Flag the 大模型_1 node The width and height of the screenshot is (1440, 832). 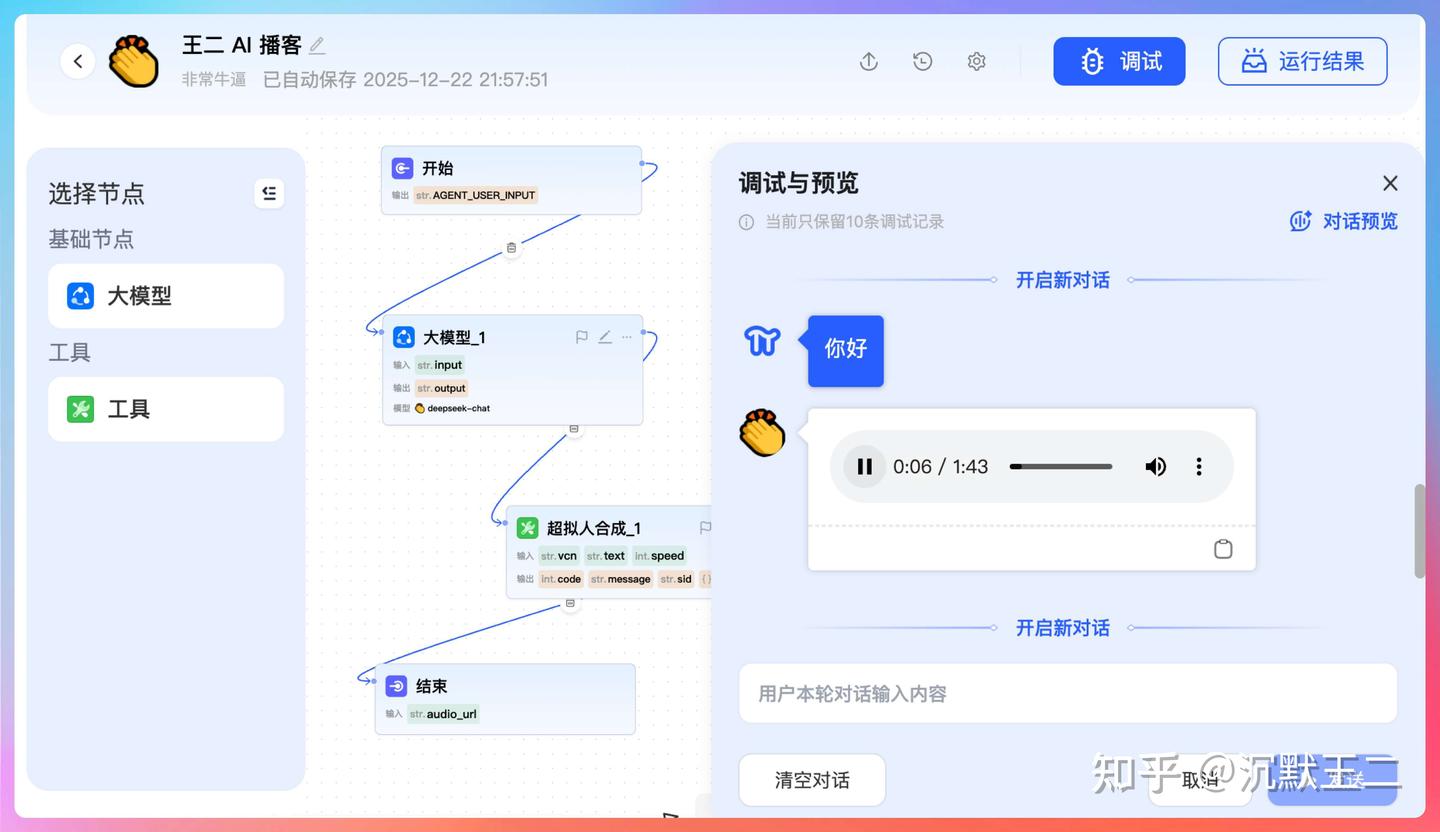(x=581, y=337)
